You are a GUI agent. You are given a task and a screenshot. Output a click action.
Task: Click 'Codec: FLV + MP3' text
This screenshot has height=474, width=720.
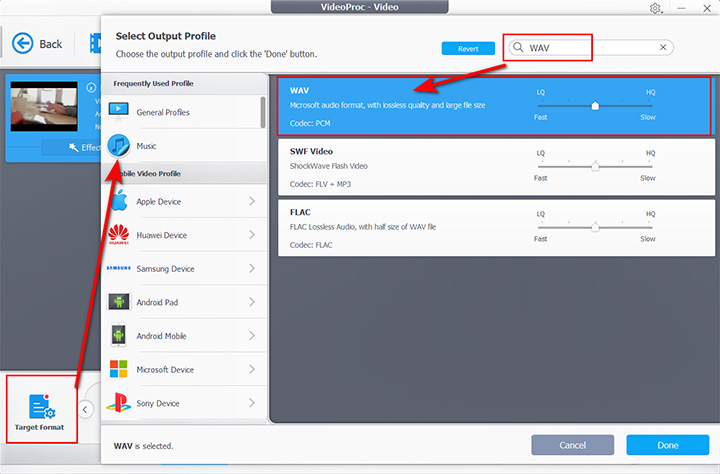tap(320, 184)
